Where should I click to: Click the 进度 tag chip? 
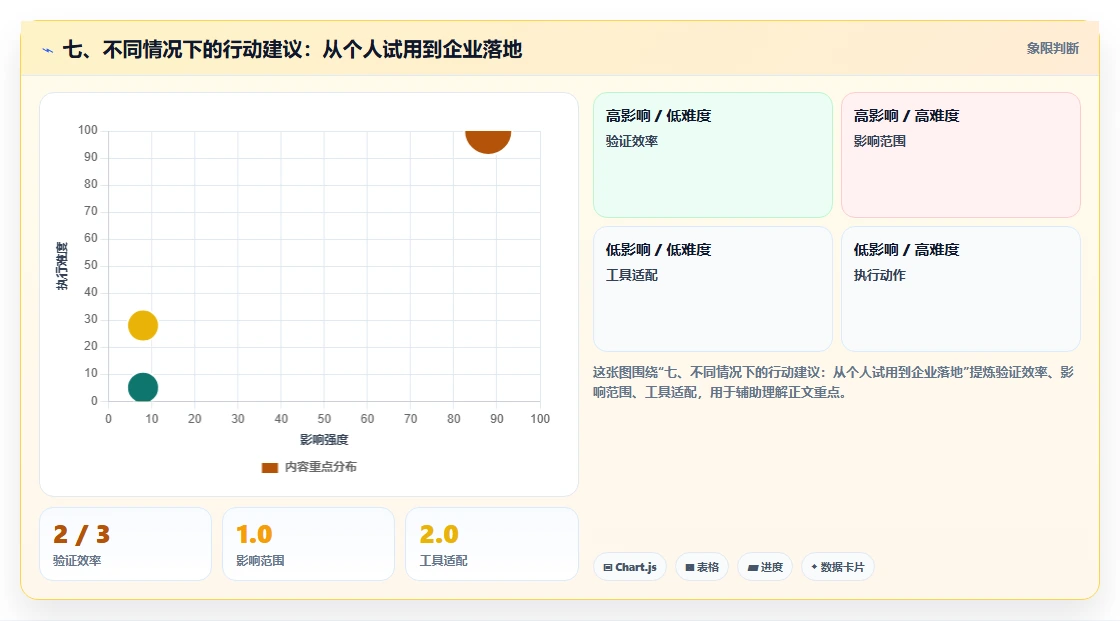pyautogui.click(x=765, y=567)
